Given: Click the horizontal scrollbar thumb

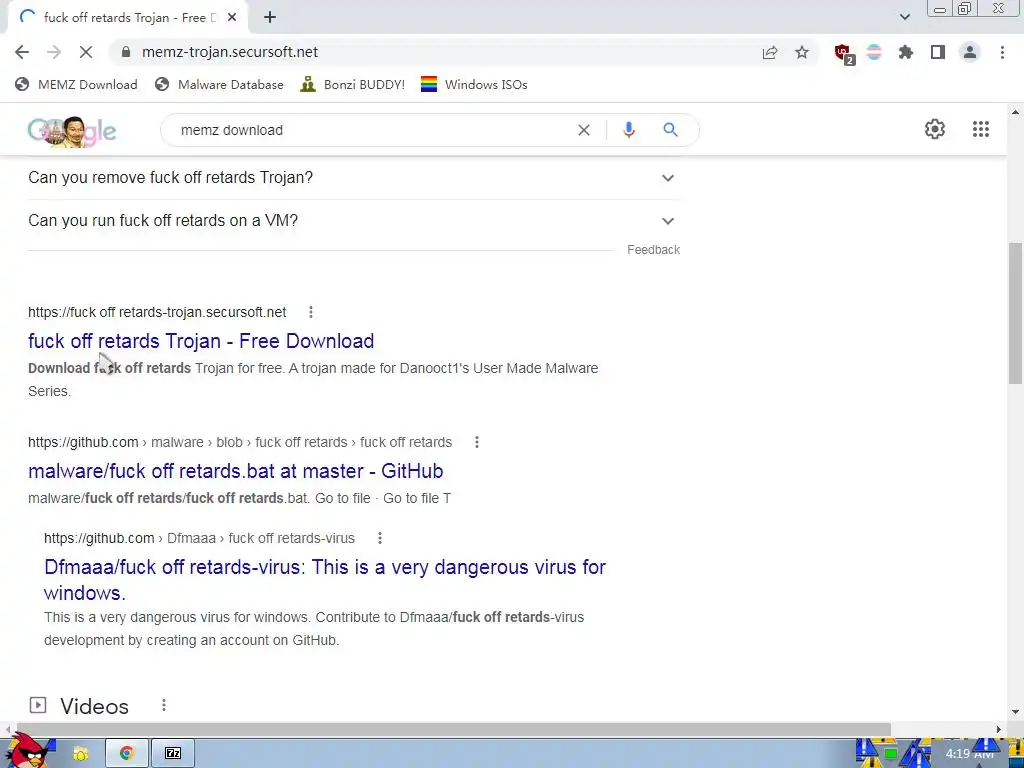Looking at the screenshot, I should tap(453, 729).
